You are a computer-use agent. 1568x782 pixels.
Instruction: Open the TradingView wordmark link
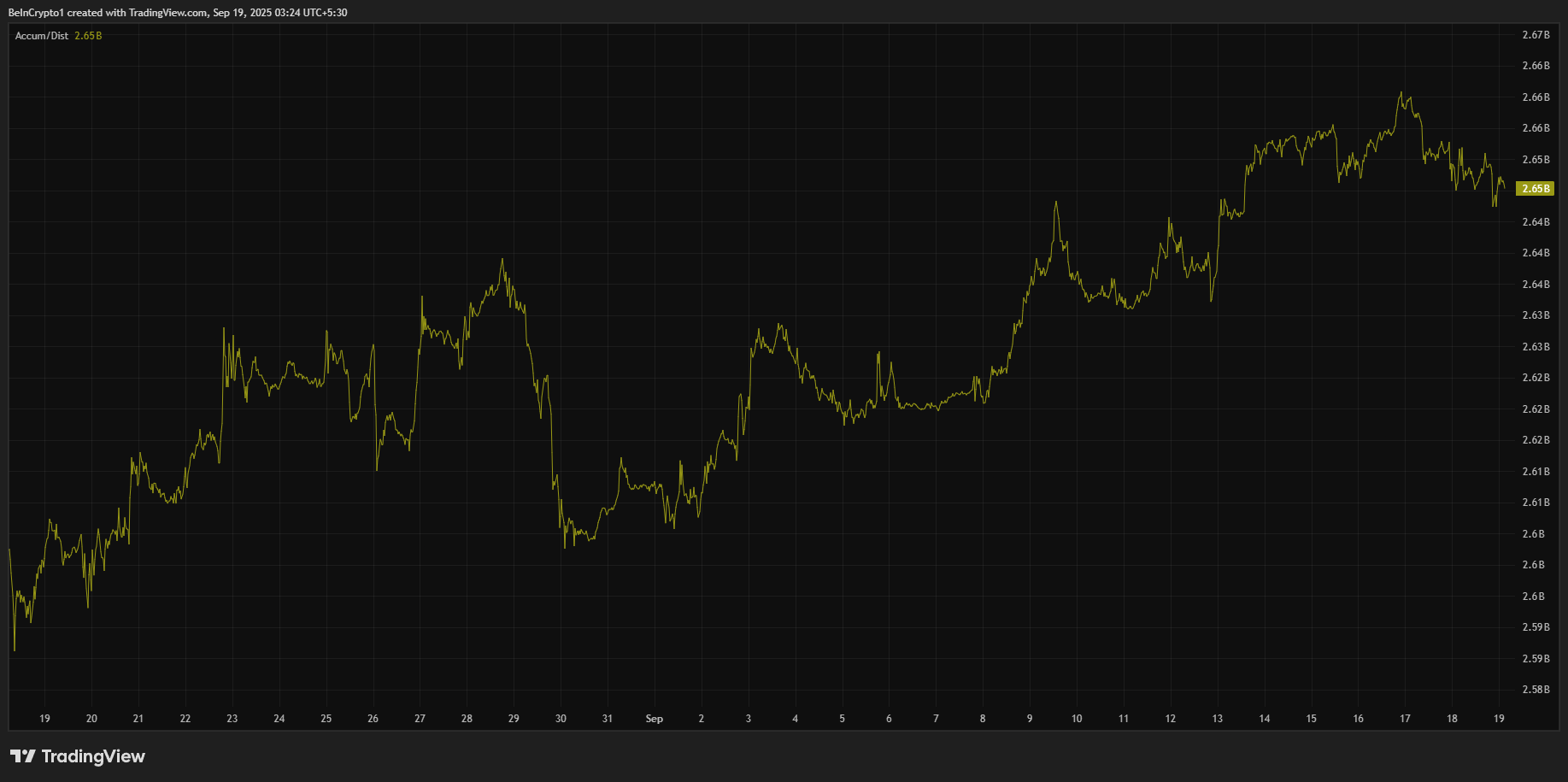coord(93,756)
